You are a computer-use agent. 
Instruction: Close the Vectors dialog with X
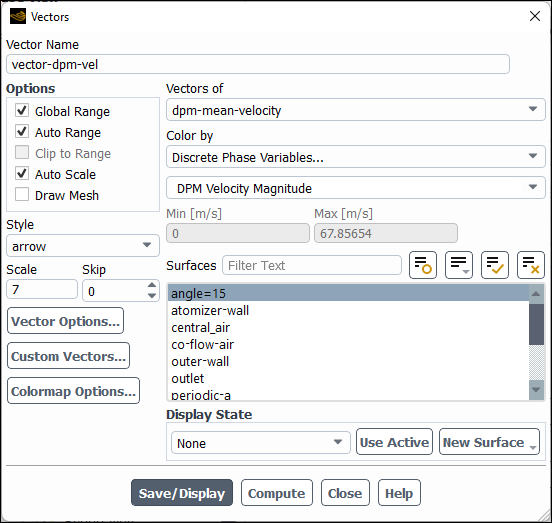[535, 16]
